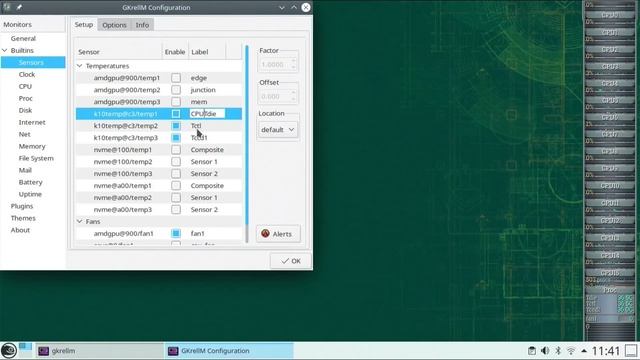
Task: Disable k10temp@c3/temp3 Tccd1 sensor
Action: pyautogui.click(x=176, y=138)
